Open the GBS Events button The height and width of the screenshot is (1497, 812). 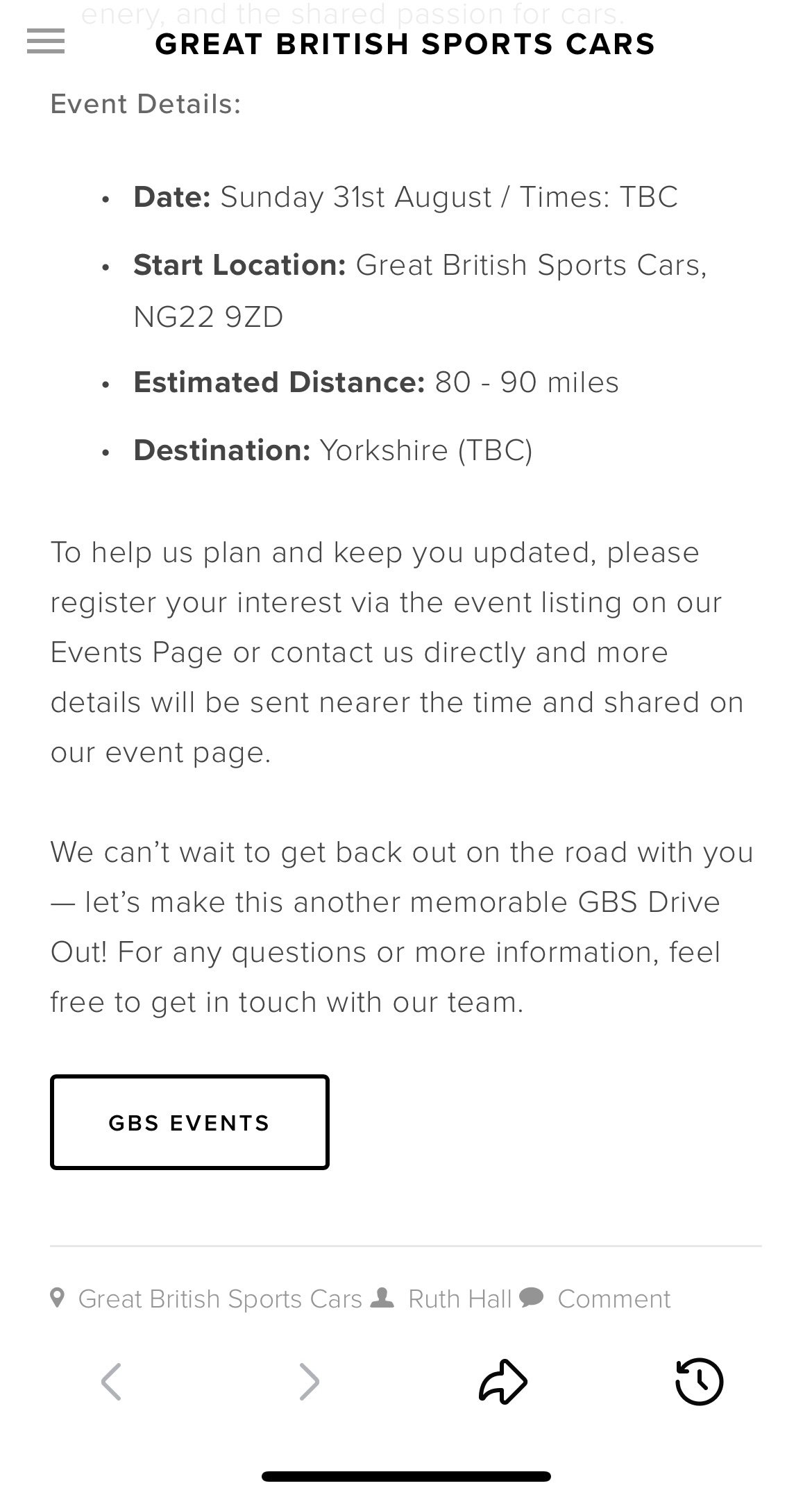(189, 1122)
